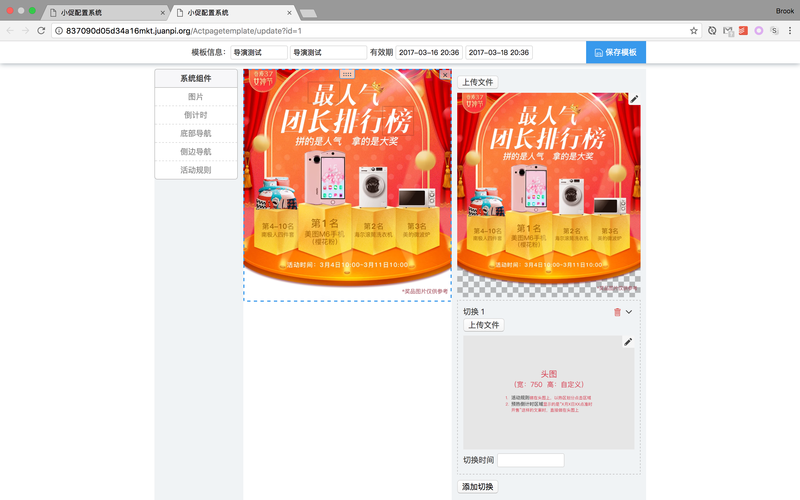Click the 模板信息 label
This screenshot has width=800, height=500.
[x=209, y=53]
